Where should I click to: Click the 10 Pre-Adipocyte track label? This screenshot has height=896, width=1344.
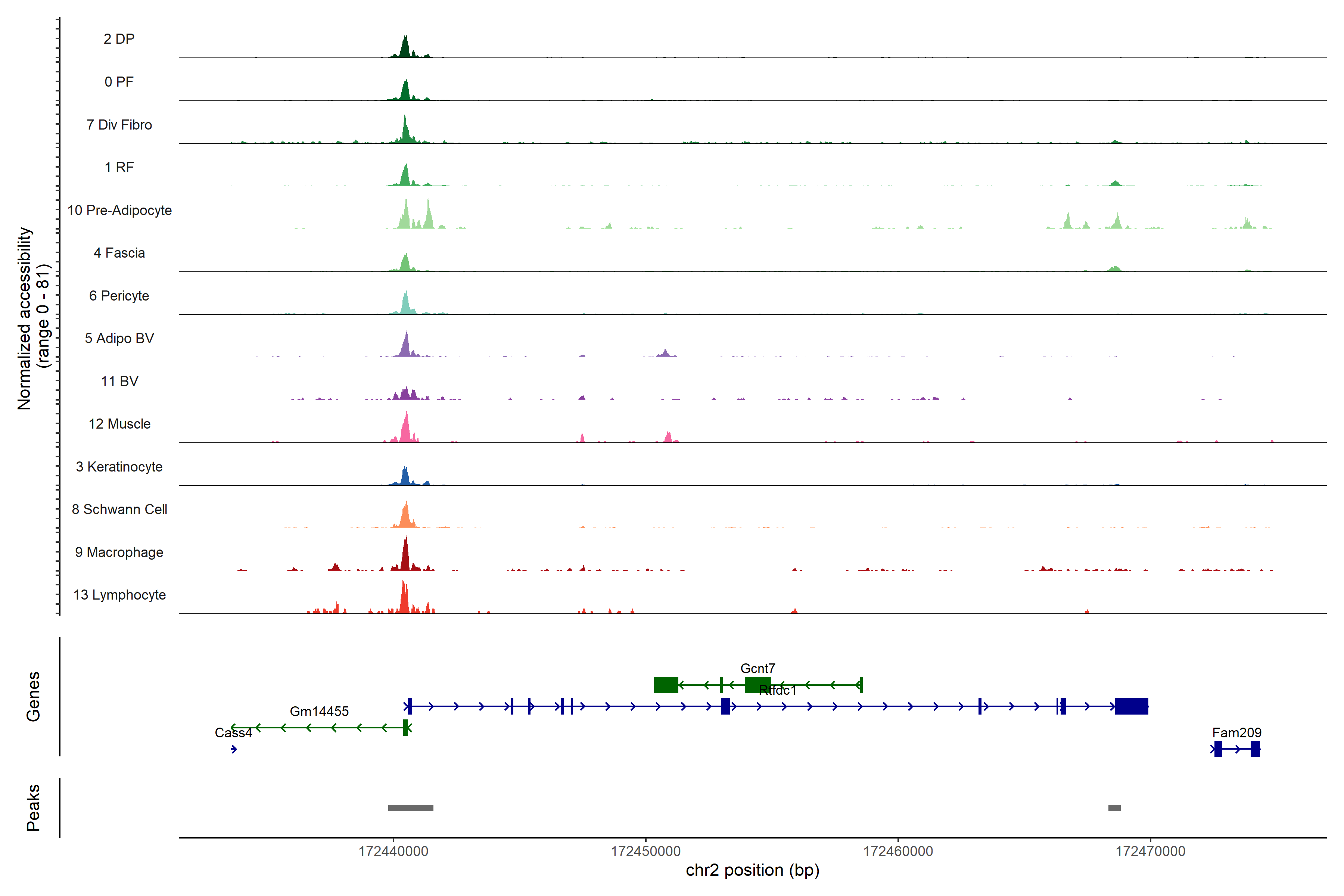pos(119,210)
